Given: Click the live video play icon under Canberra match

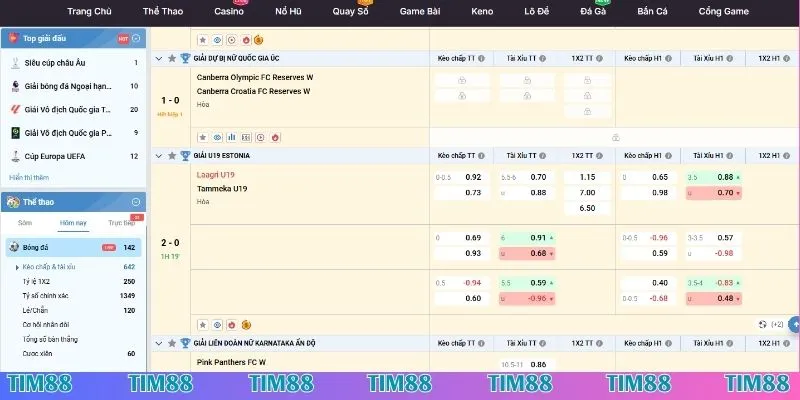Looking at the screenshot, I should coord(260,137).
